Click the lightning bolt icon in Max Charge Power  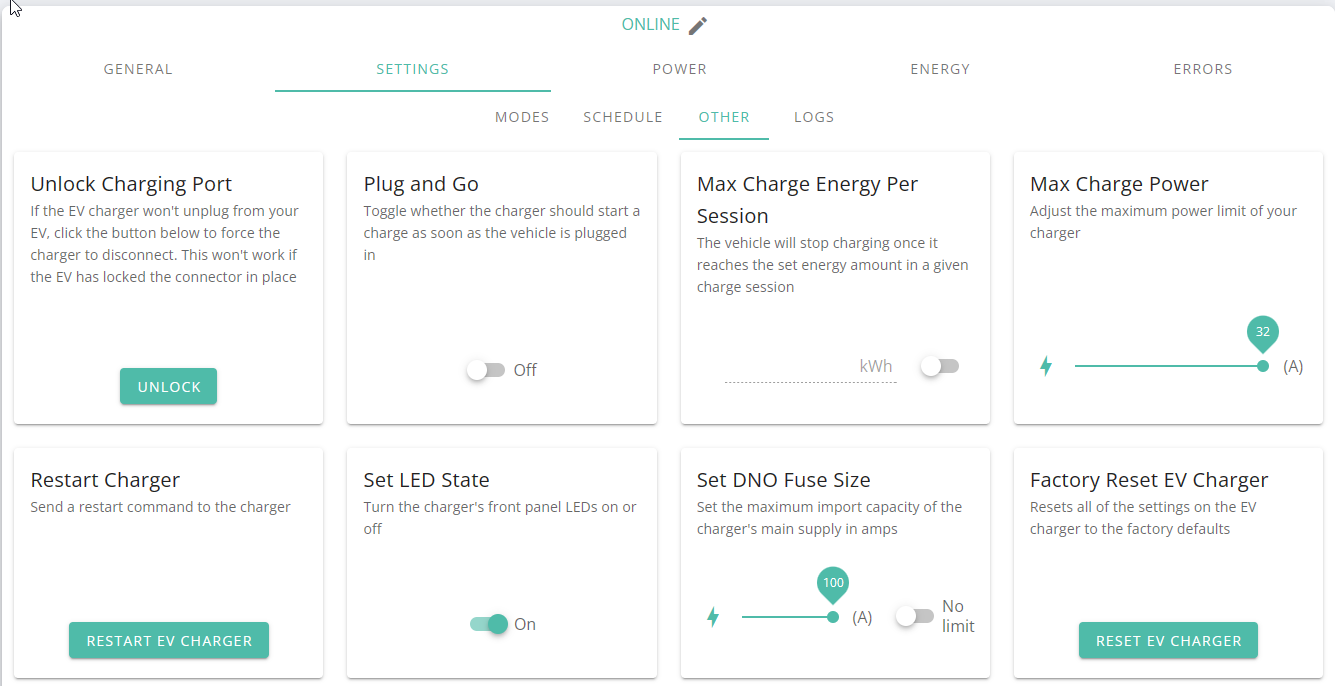point(1046,366)
